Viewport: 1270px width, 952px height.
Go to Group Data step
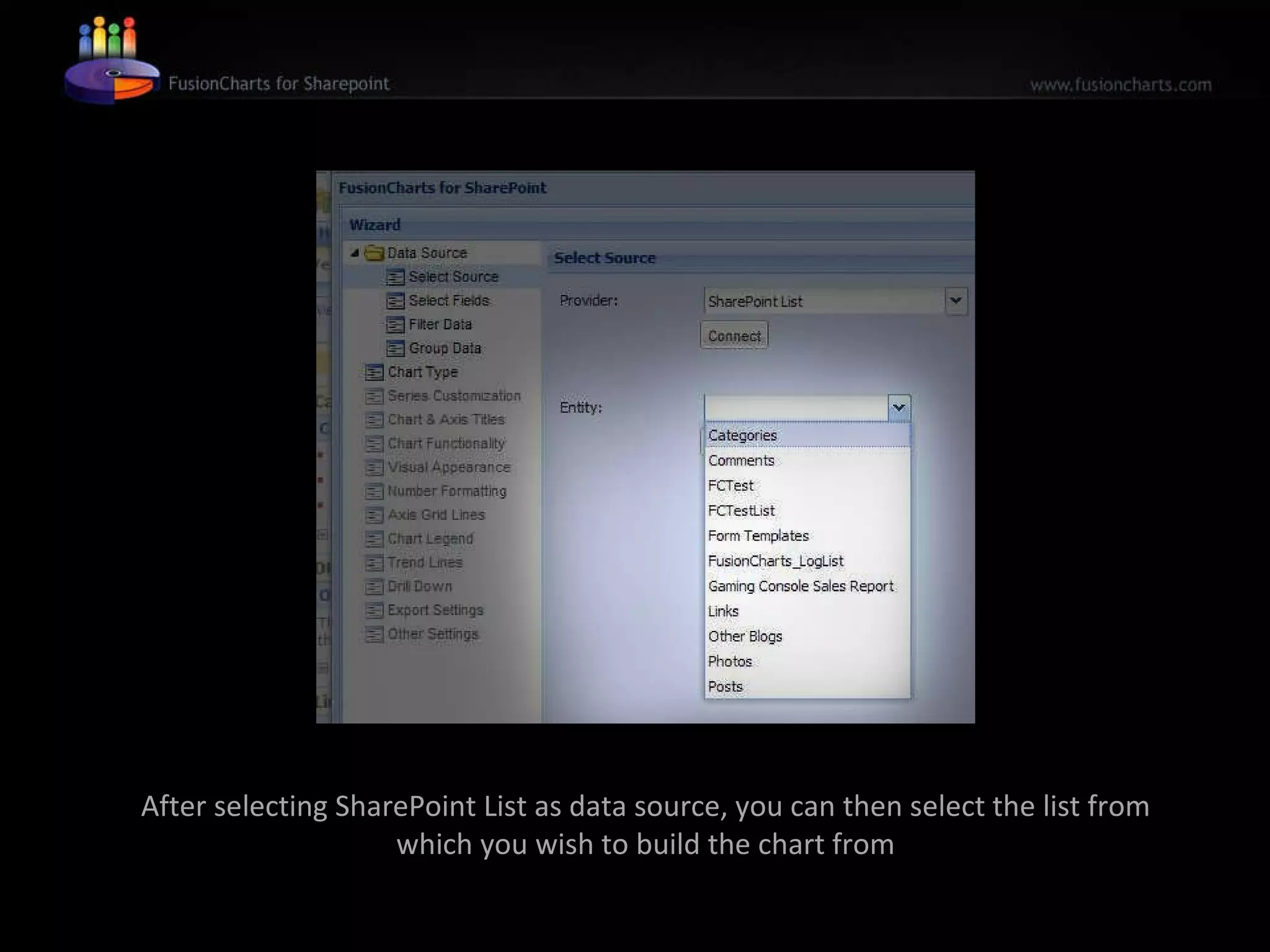[x=445, y=348]
